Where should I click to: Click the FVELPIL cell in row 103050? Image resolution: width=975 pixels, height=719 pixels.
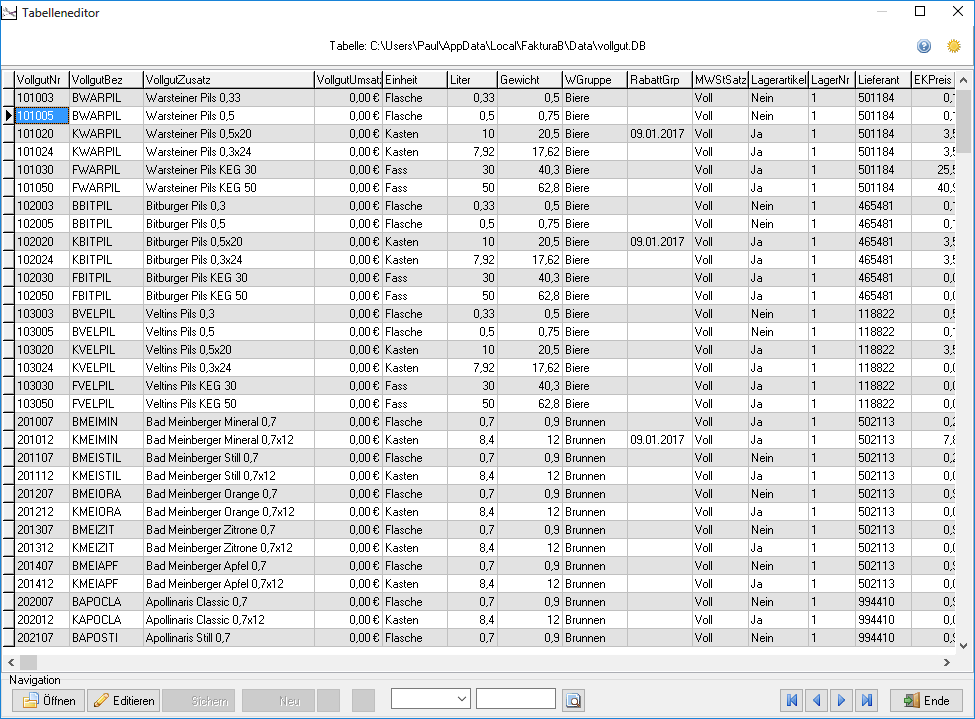106,404
